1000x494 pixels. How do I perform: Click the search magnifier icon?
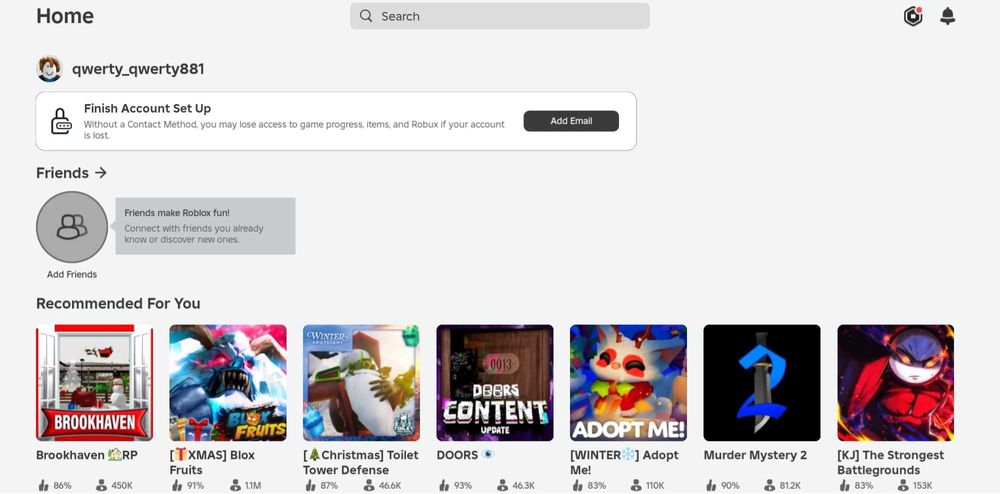[365, 16]
